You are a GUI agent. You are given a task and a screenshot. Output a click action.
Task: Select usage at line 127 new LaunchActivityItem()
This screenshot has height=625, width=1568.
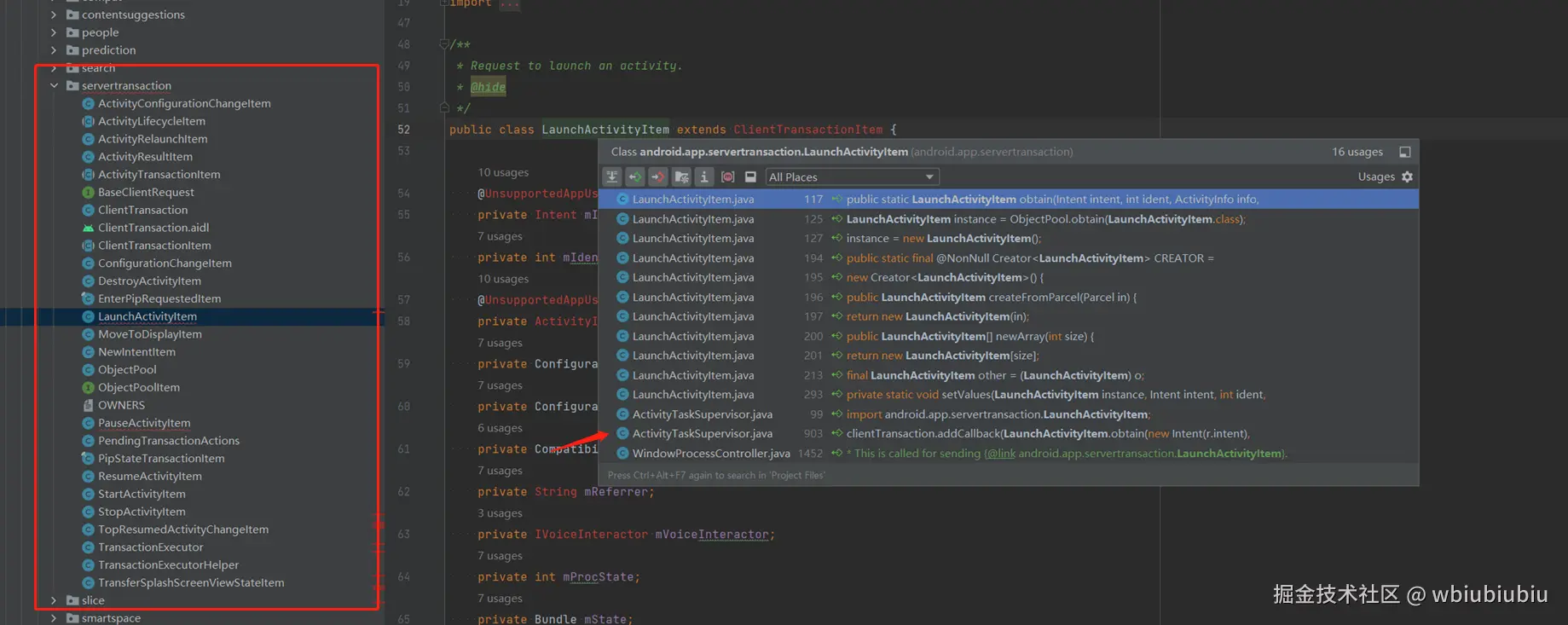click(1009, 239)
